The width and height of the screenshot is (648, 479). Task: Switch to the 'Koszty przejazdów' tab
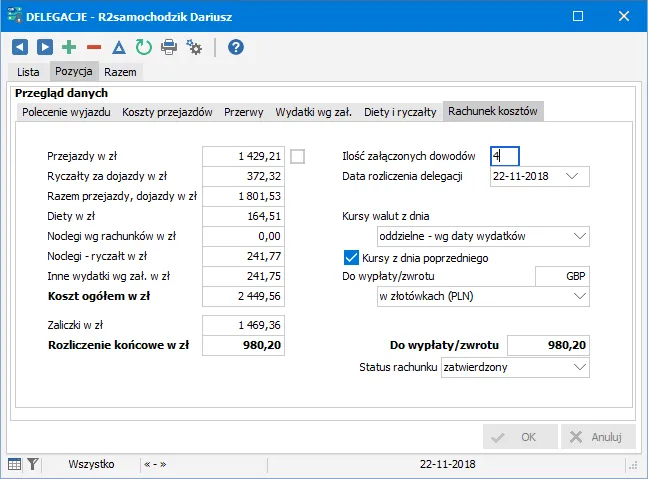(x=167, y=112)
